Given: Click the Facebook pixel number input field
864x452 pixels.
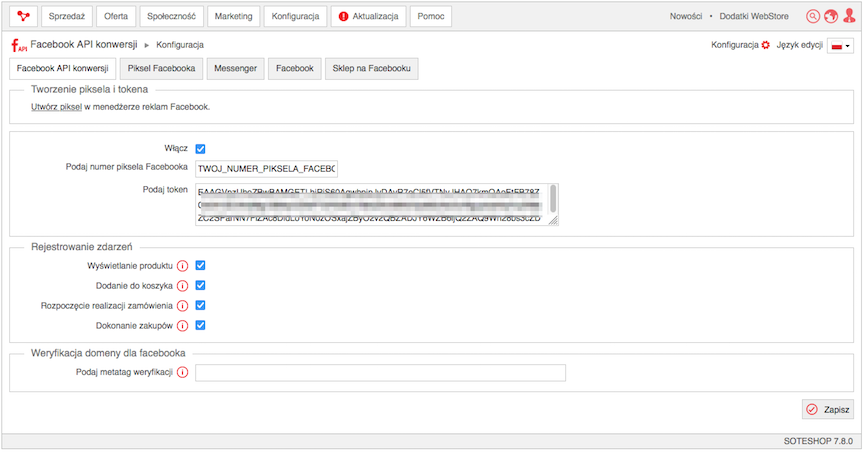Looking at the screenshot, I should 266,169.
